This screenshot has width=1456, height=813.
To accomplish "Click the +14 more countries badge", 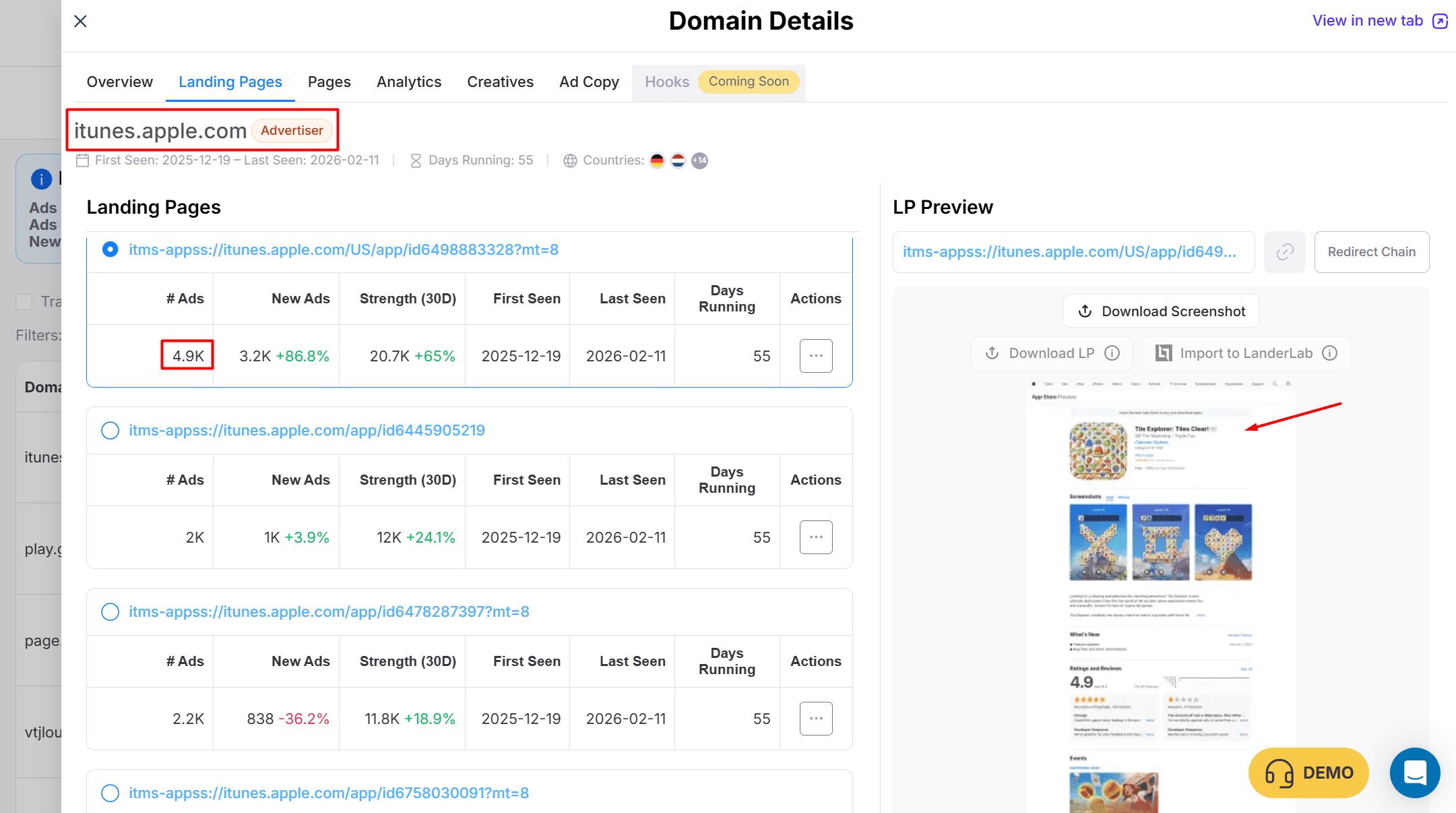I will pyautogui.click(x=700, y=160).
